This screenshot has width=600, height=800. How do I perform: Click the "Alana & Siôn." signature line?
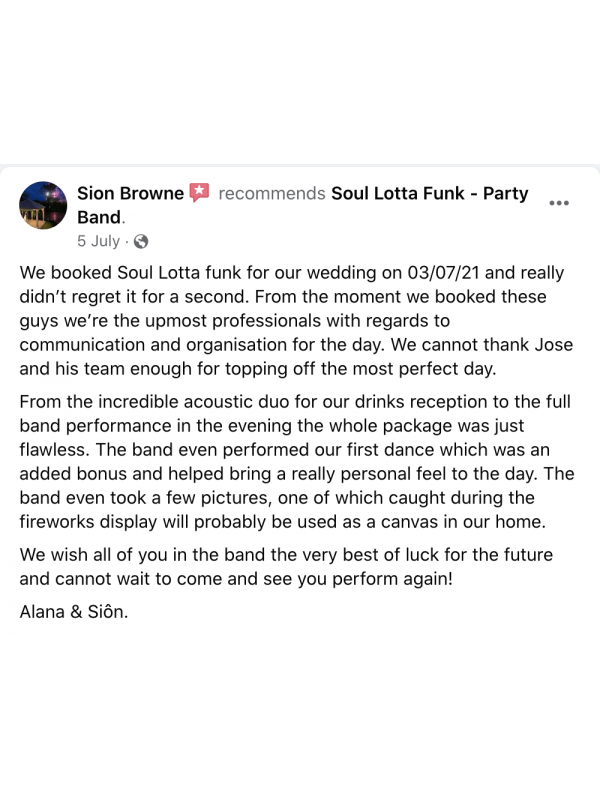(x=73, y=611)
